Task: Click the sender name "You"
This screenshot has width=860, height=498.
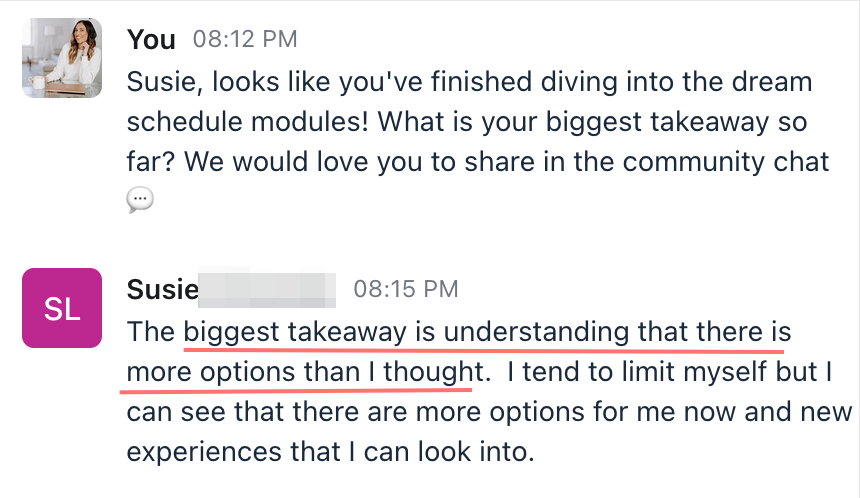Action: coord(151,40)
